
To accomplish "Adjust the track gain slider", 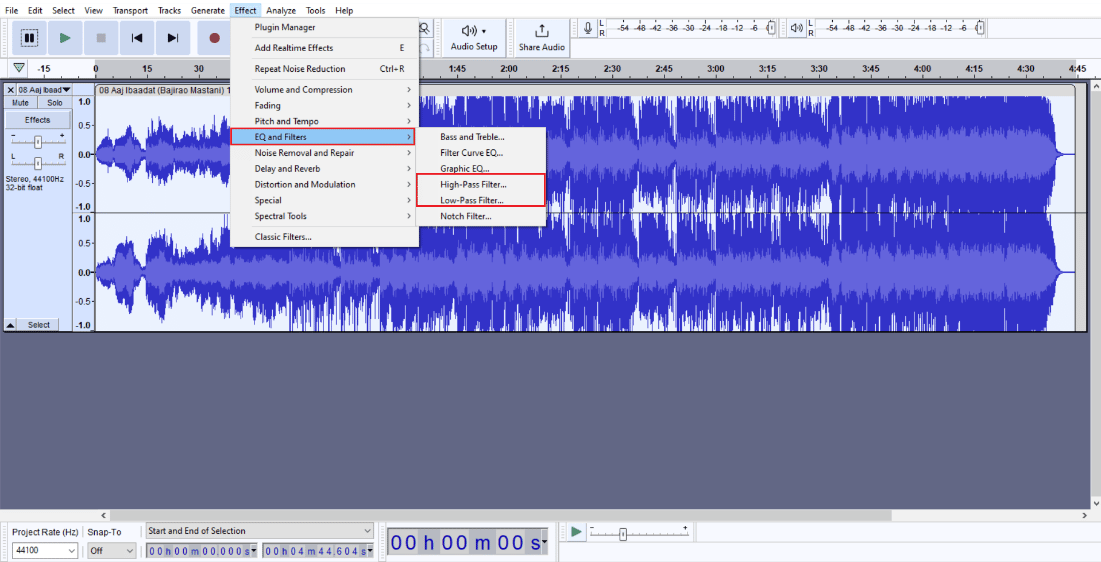I will (38, 142).
